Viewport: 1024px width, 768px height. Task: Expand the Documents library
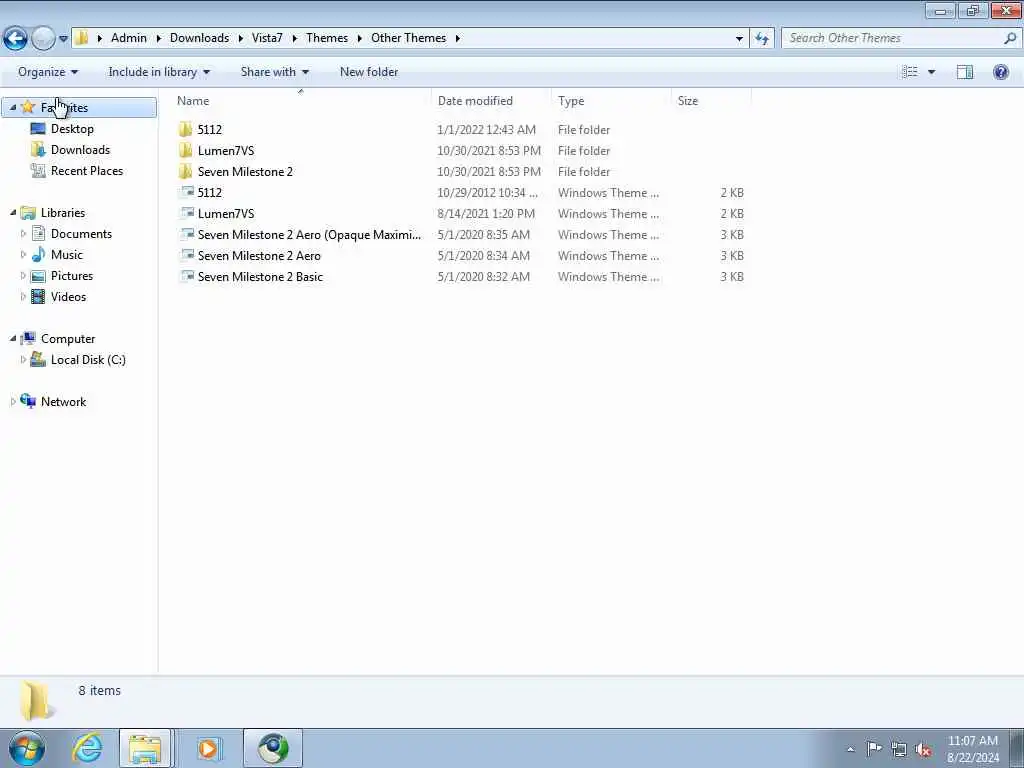point(24,233)
